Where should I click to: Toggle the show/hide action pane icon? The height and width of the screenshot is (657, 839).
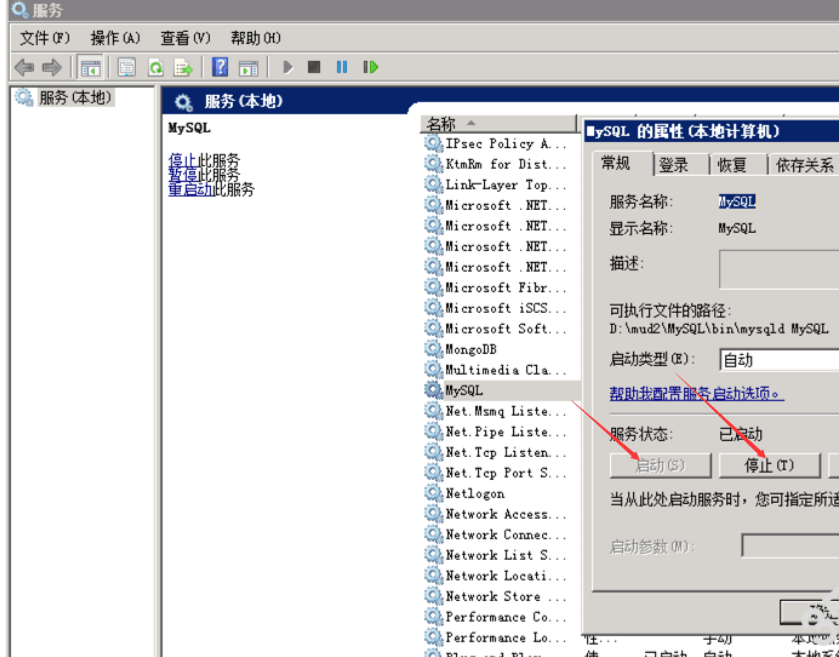click(x=248, y=67)
